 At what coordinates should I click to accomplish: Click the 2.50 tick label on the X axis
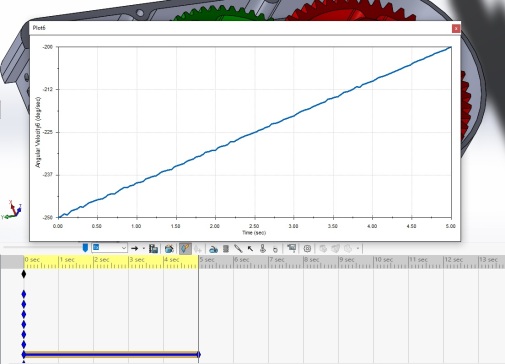coord(254,226)
